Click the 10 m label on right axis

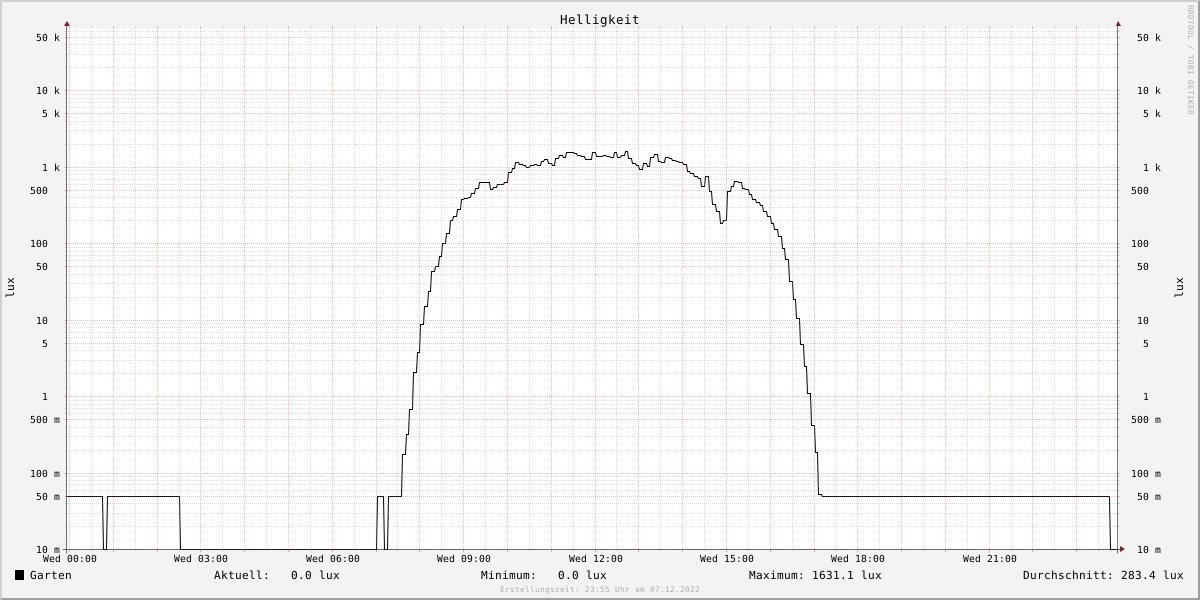(x=1149, y=550)
